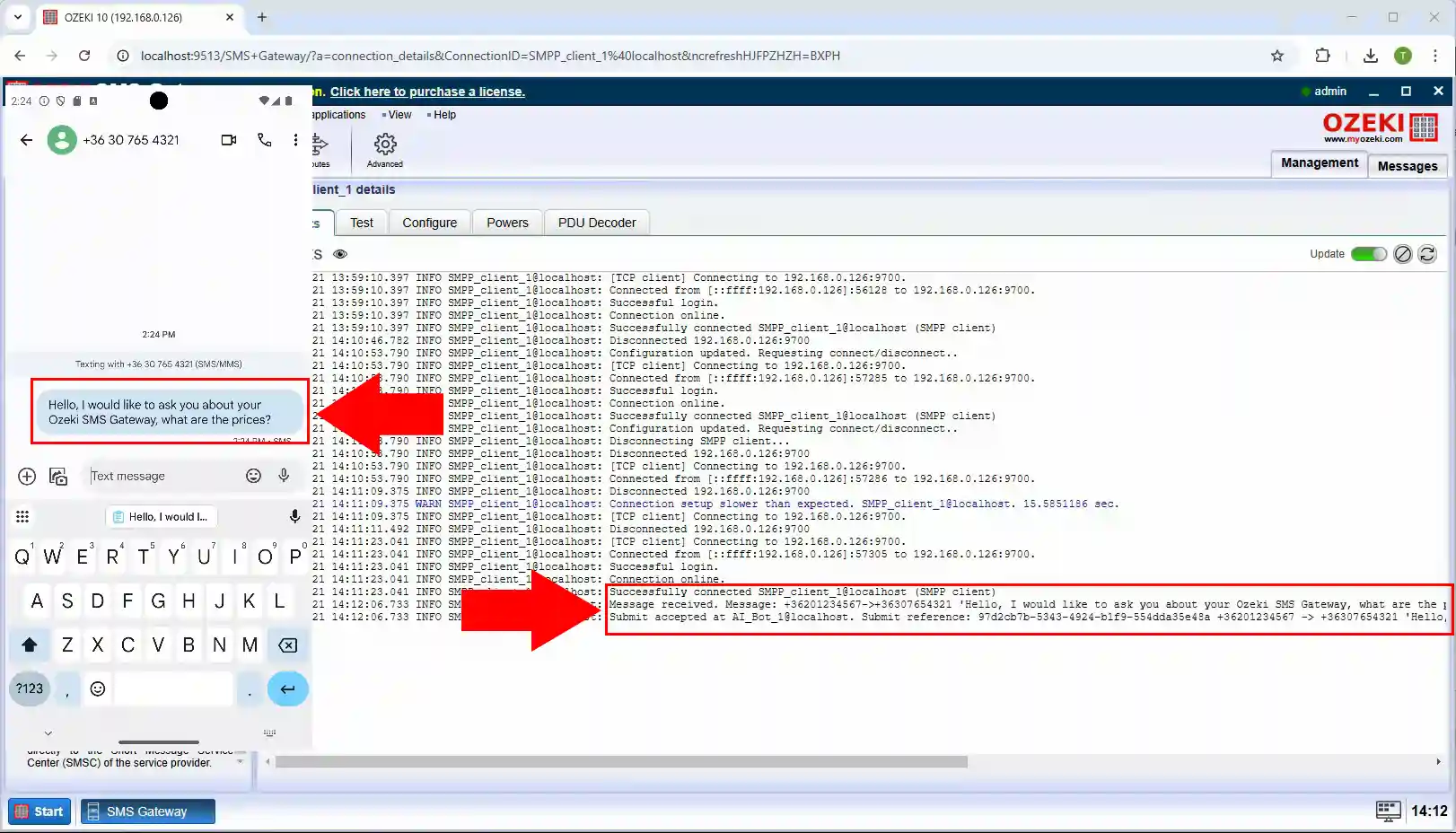The height and width of the screenshot is (833, 1456).
Task: Go back in phone messaging app
Action: click(x=26, y=140)
